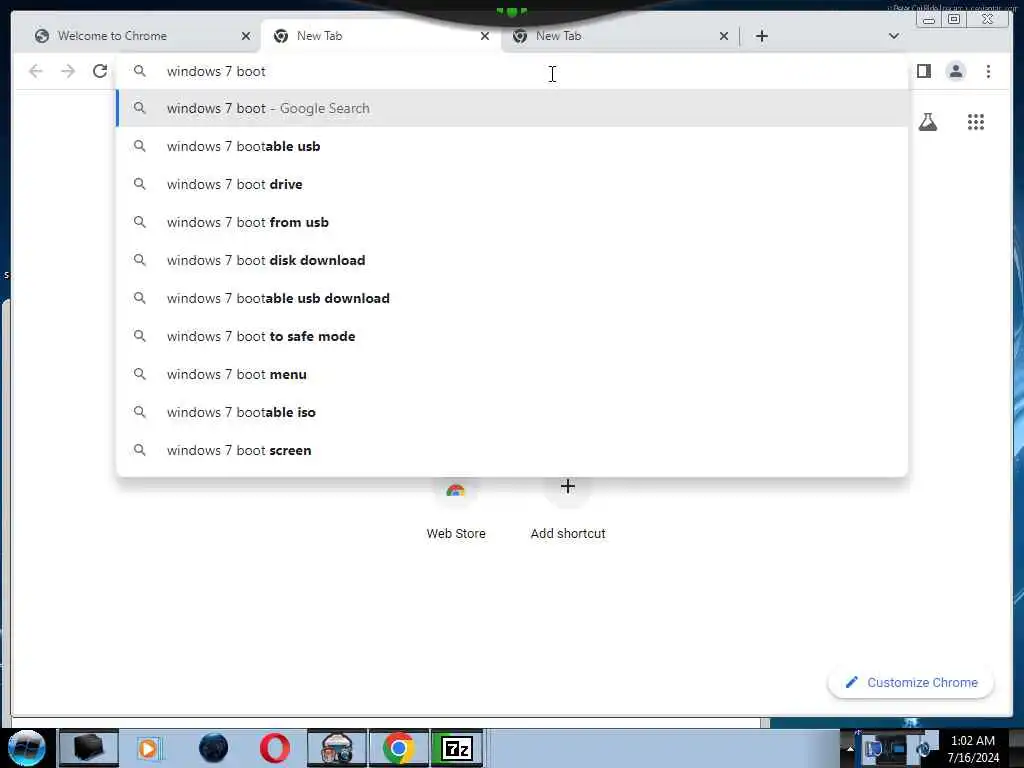
Task: Open Customize Chrome button
Action: (x=911, y=682)
